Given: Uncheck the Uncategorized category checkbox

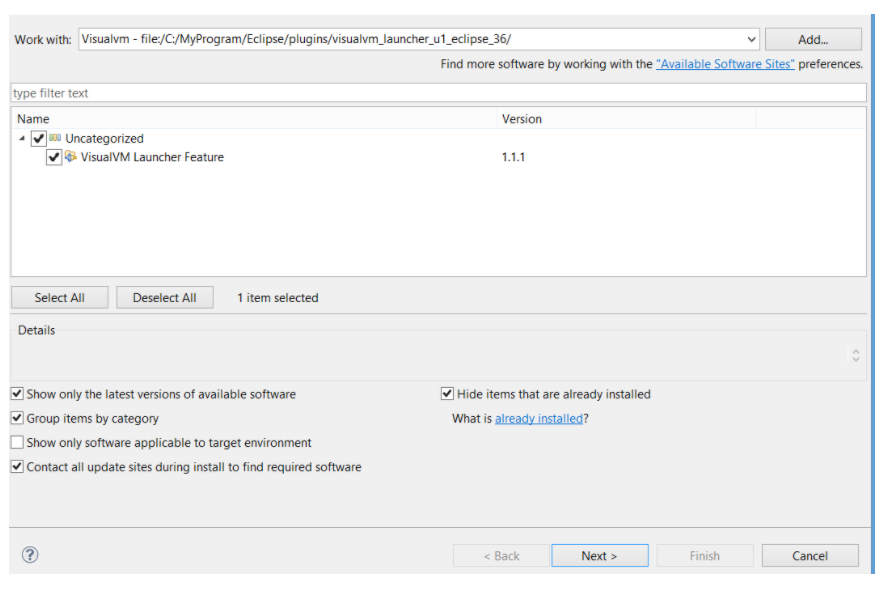Looking at the screenshot, I should [x=39, y=139].
